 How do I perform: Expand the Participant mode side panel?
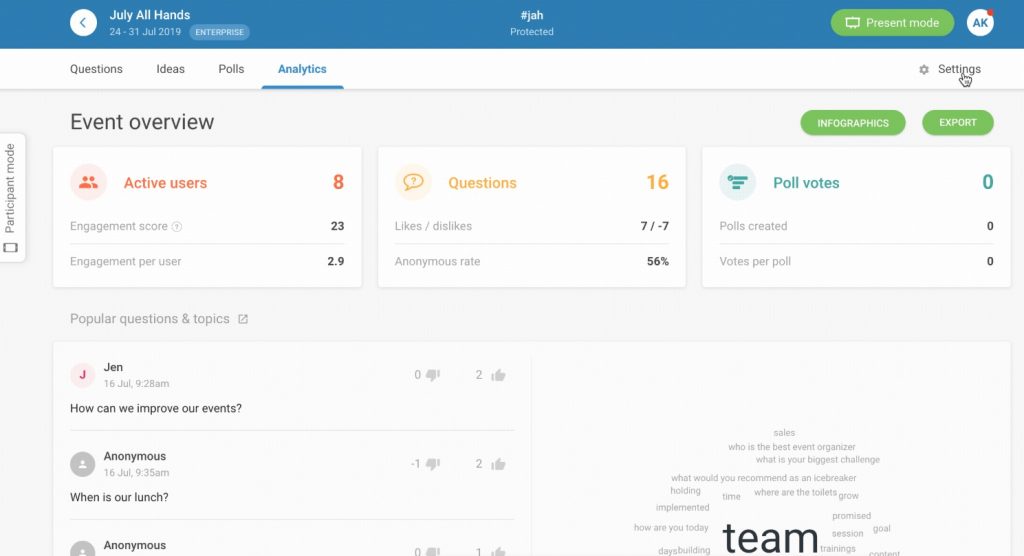[x=11, y=197]
